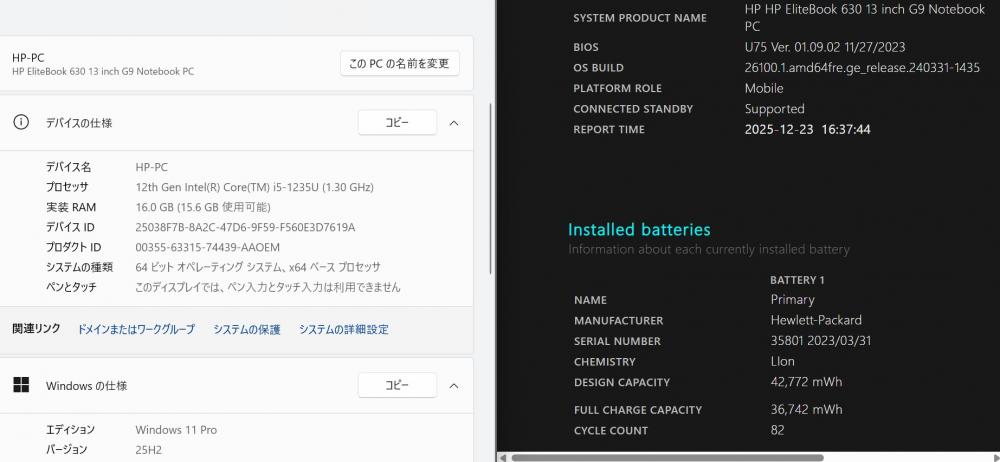Image resolution: width=1000 pixels, height=462 pixels.
Task: Open the domain or workgroup link
Action: tap(136, 329)
